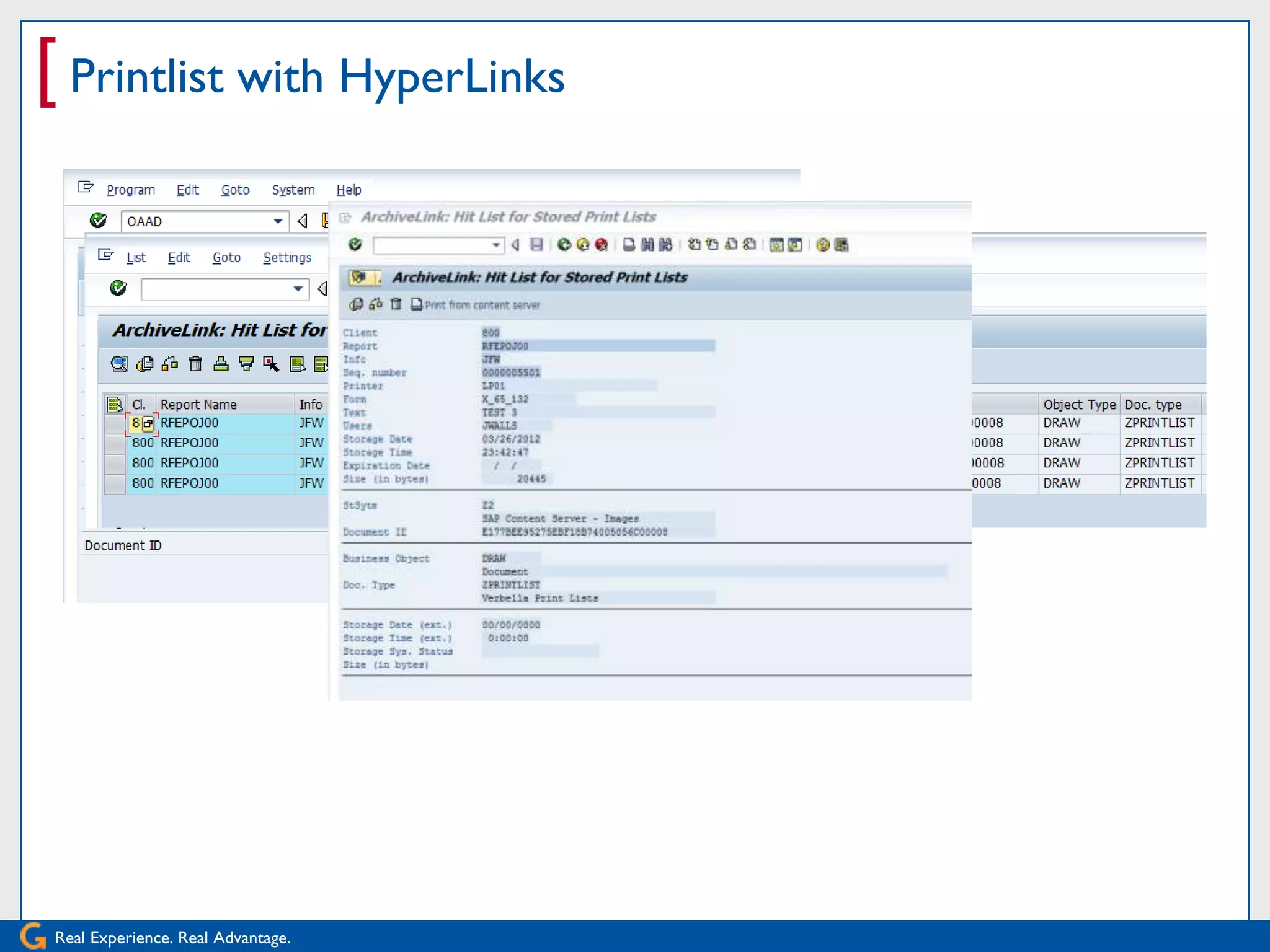Image resolution: width=1270 pixels, height=952 pixels.
Task: Click the Set Filter funnel icon
Action: click(246, 364)
